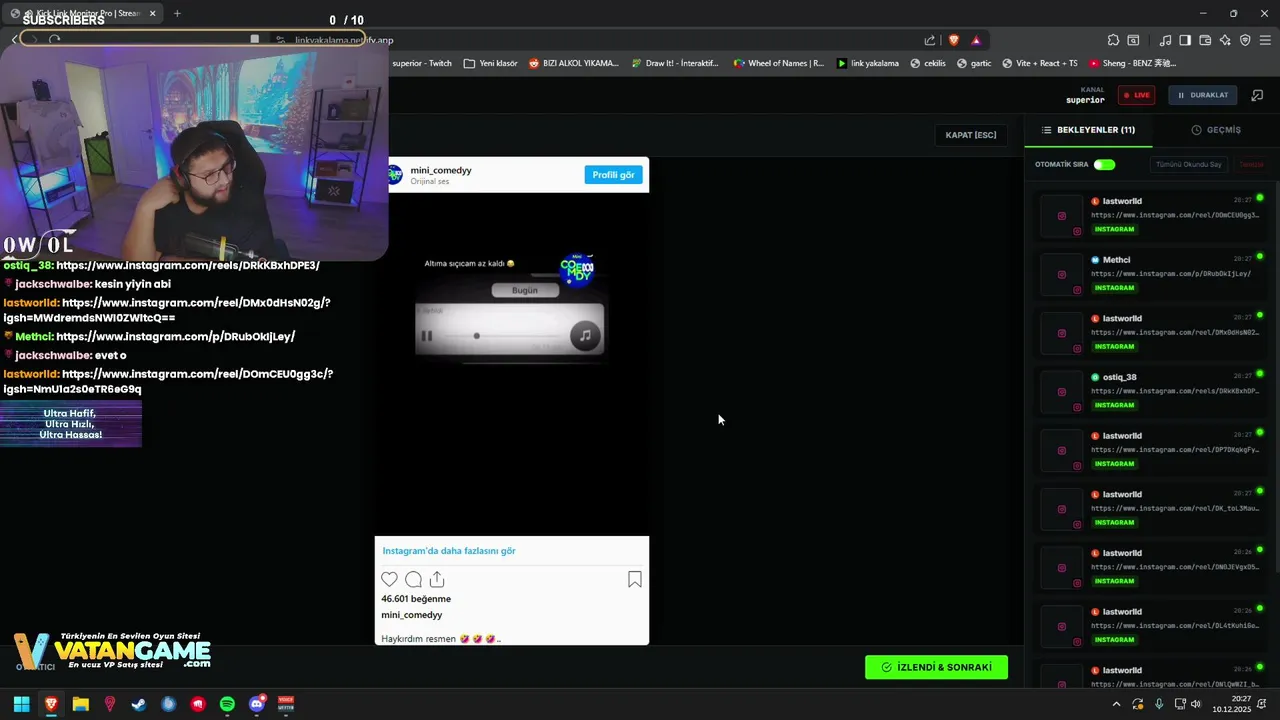The image size is (1280, 720).
Task: Open the 'cekilis' bookmark
Action: pyautogui.click(x=927, y=63)
